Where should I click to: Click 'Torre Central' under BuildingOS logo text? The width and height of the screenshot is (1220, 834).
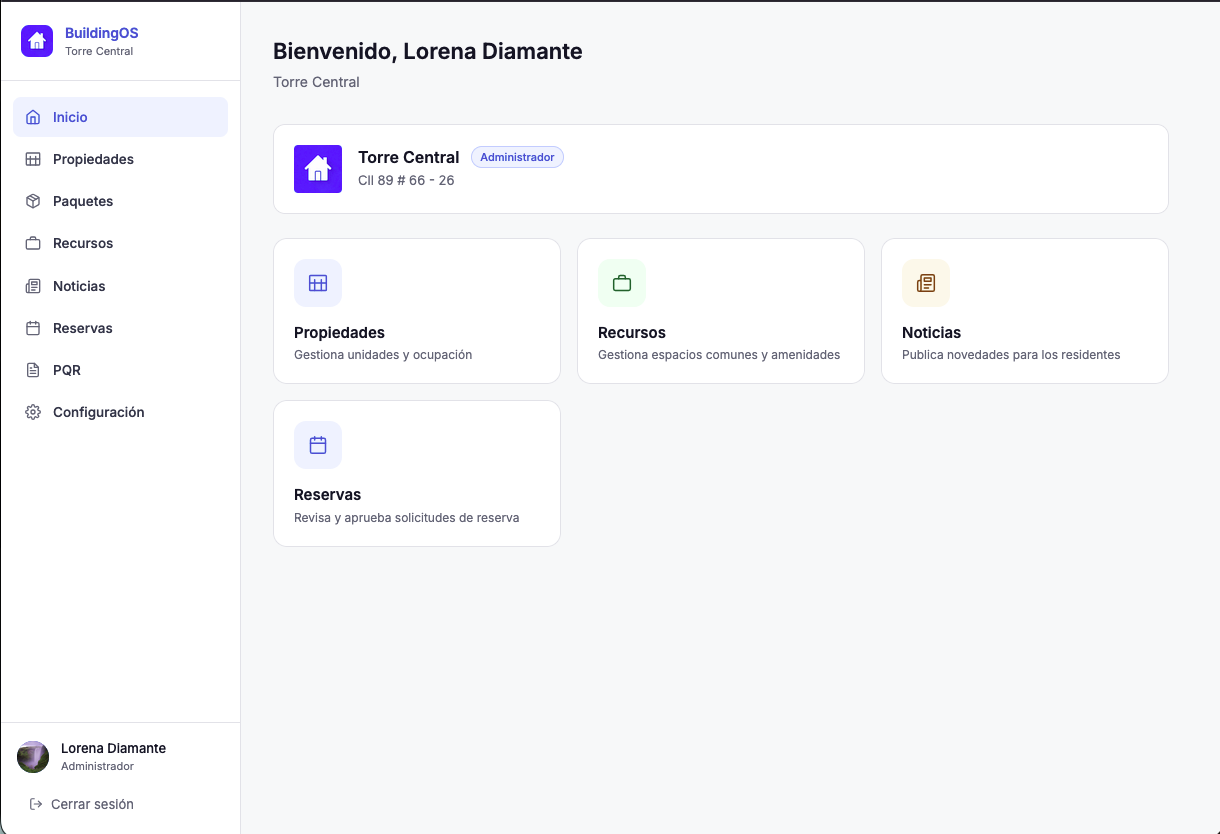click(99, 51)
